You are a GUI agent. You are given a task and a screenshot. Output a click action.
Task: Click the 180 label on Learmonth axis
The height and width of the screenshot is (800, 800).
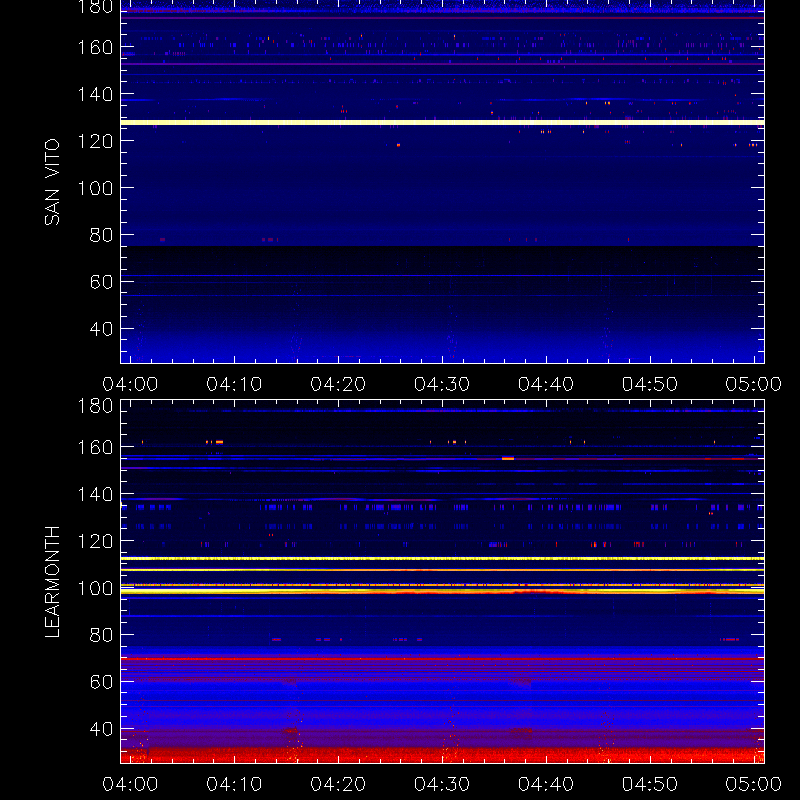95,406
